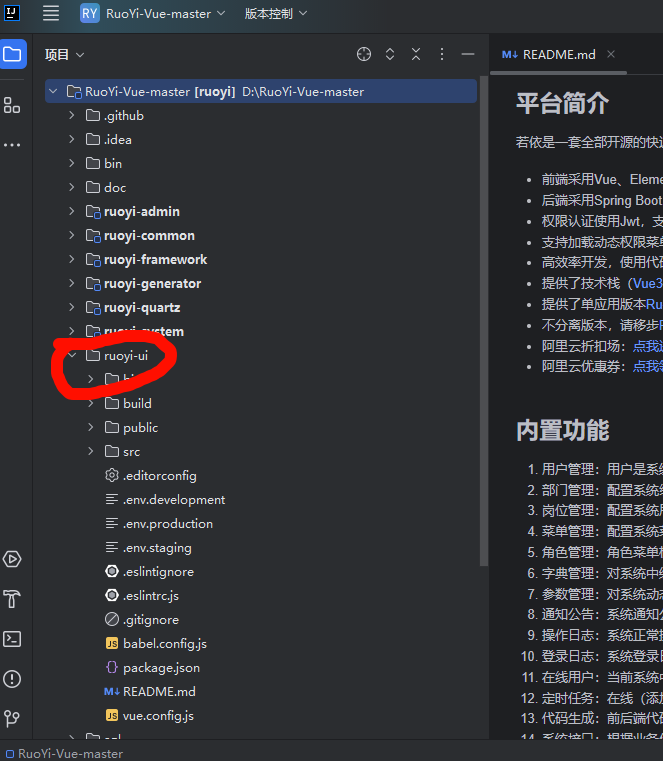Viewport: 663px width, 761px height.
Task: Collapse the RuoYi-Vue-master root node
Action: 53,91
